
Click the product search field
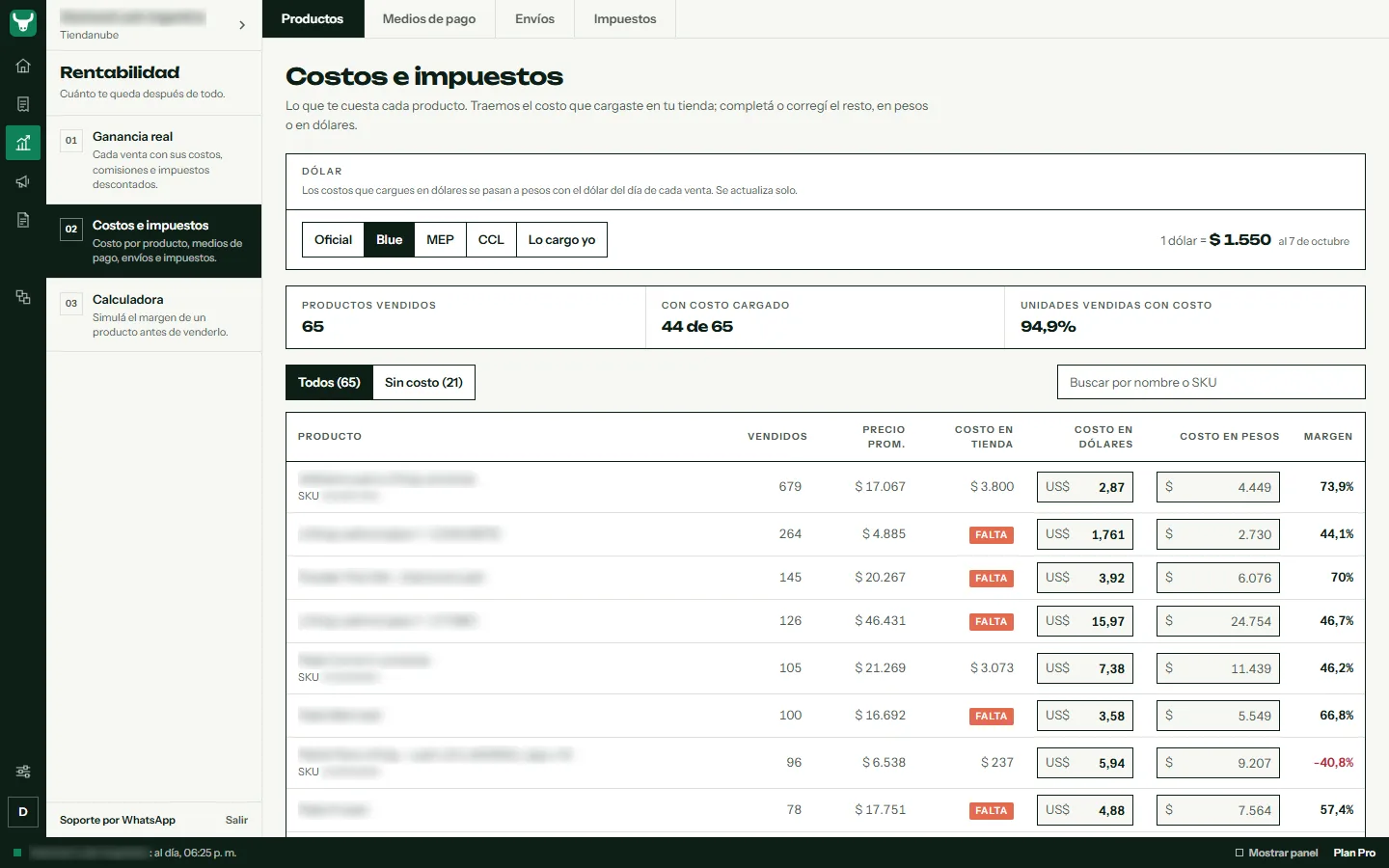pos(1212,382)
